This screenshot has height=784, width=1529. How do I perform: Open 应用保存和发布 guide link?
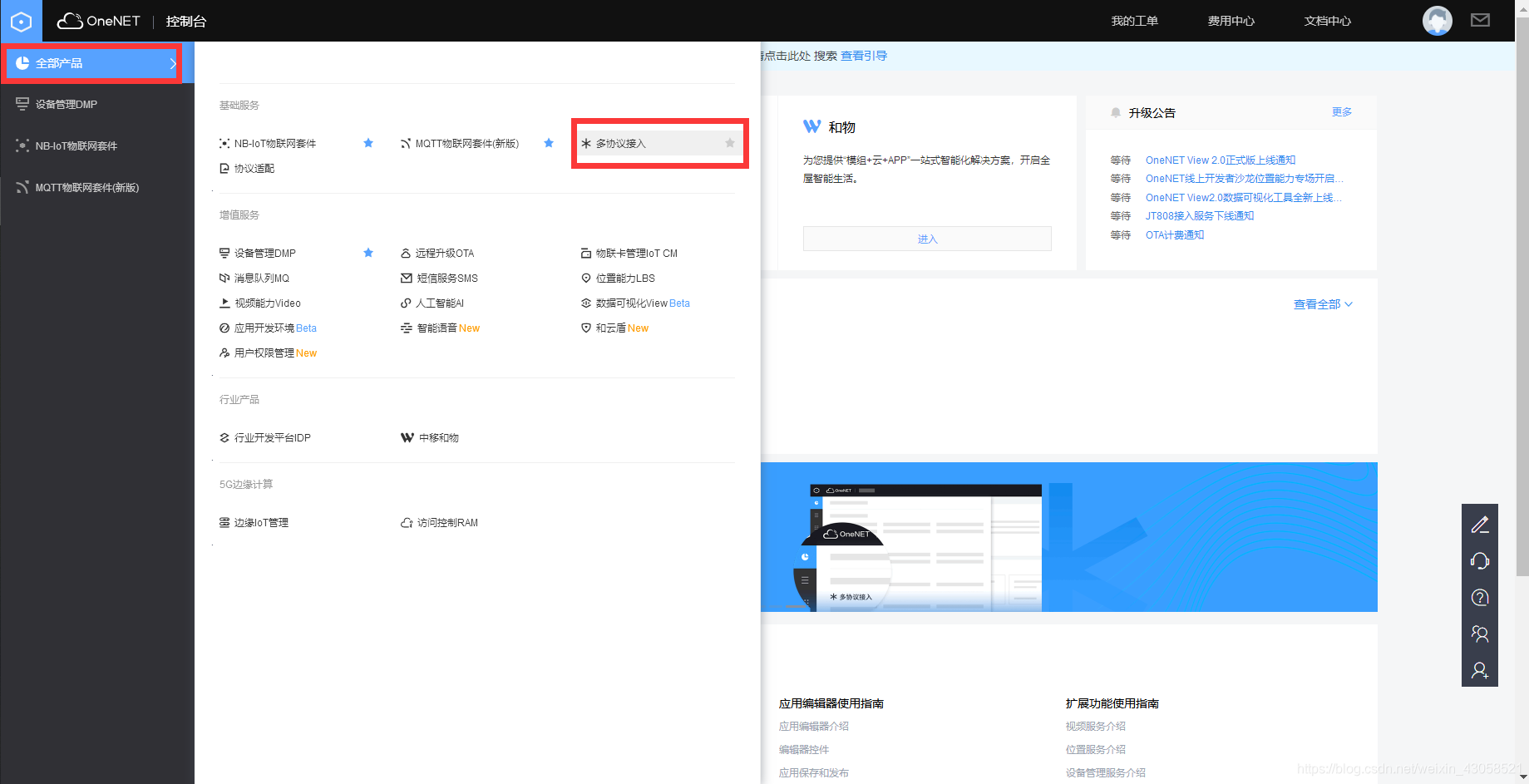coord(814,773)
